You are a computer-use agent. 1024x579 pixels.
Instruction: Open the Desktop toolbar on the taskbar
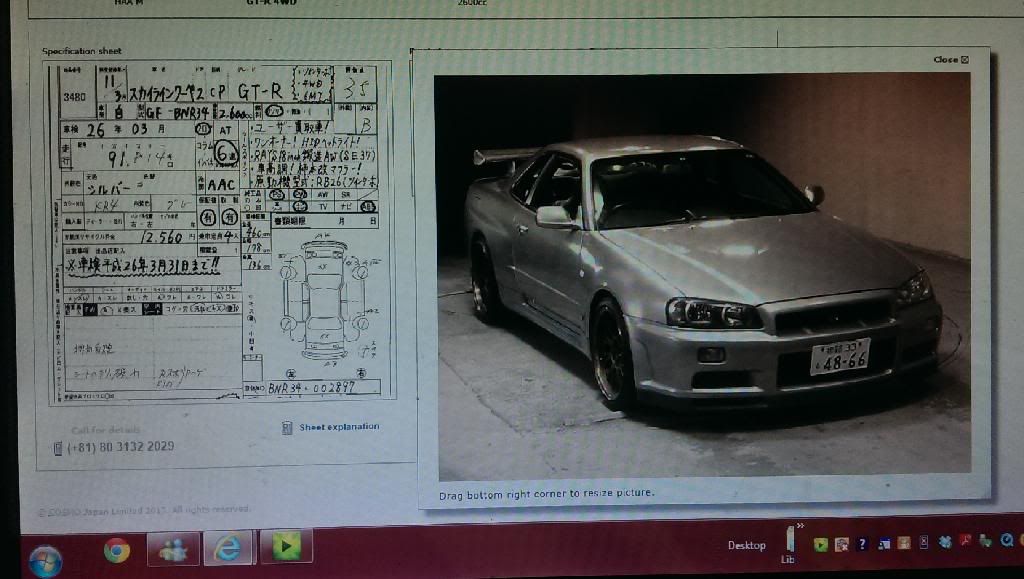(746, 545)
